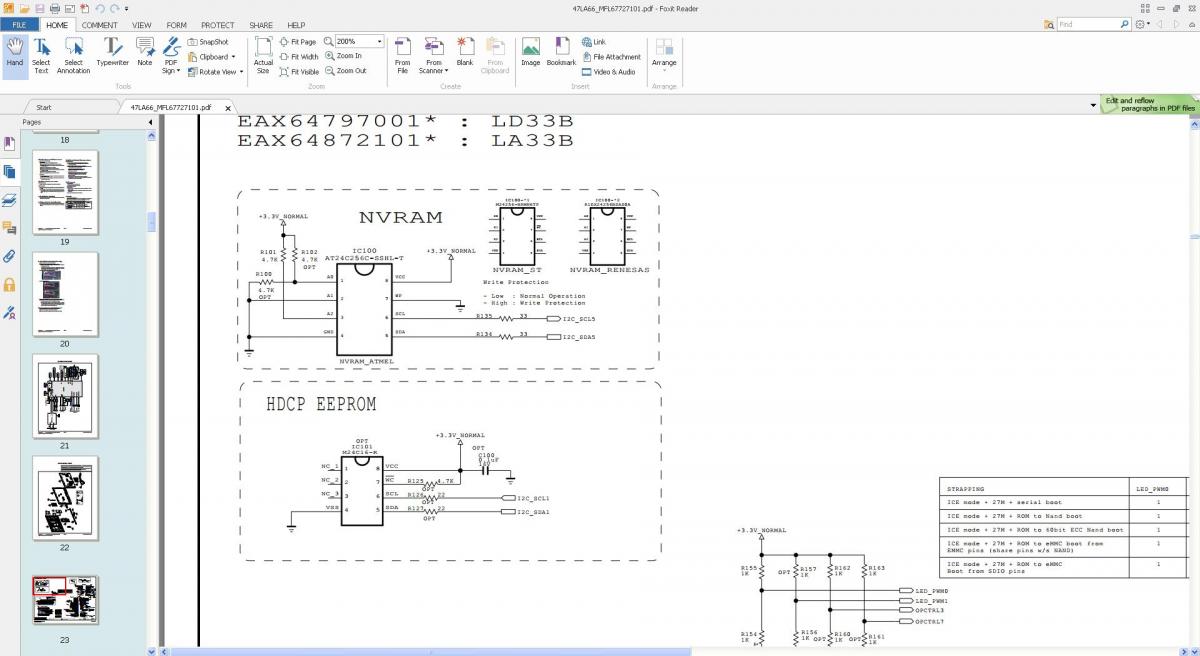This screenshot has width=1200, height=656.
Task: Collapse the Pages panel with arrow
Action: tap(151, 122)
